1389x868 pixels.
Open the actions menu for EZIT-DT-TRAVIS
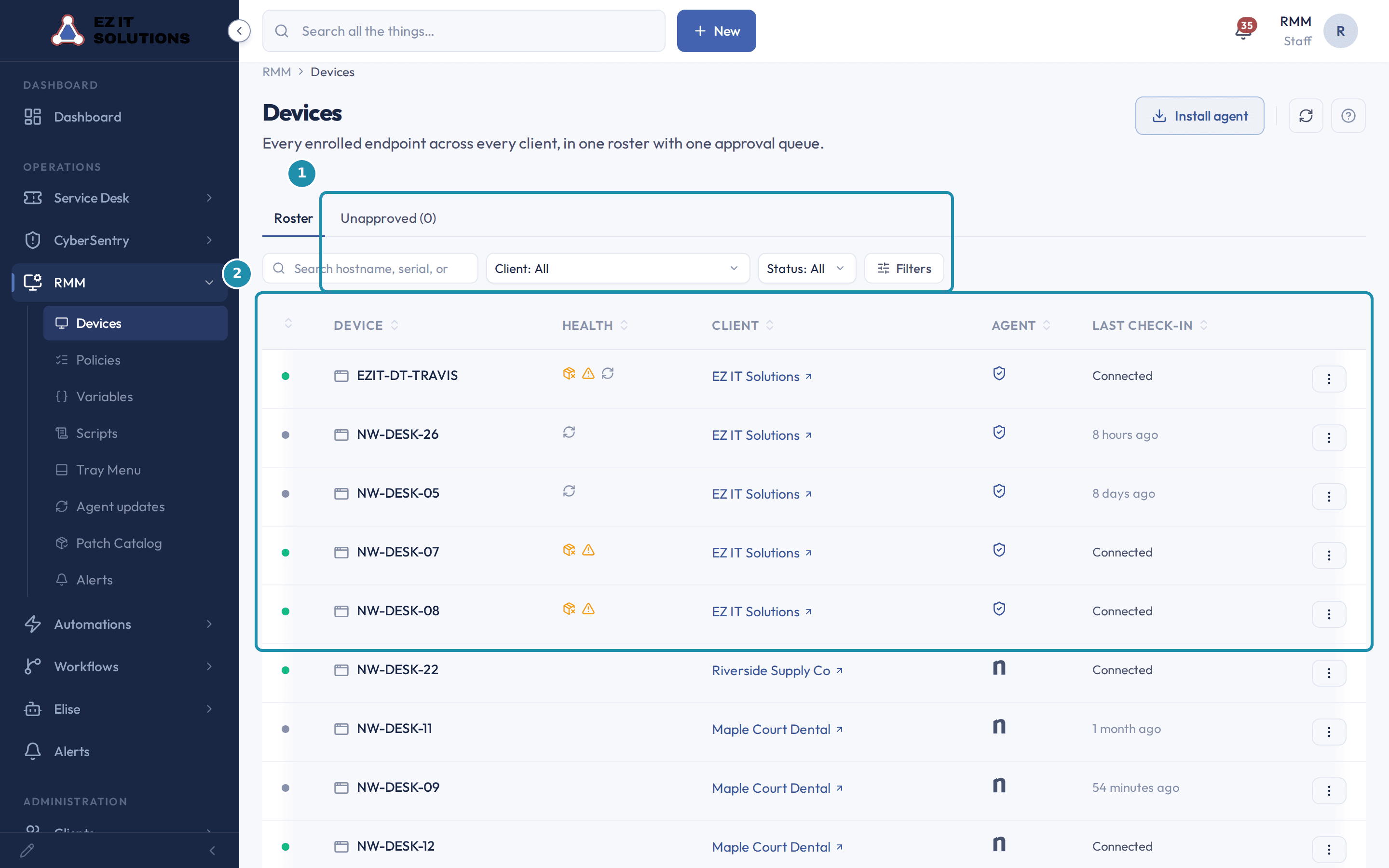[1329, 379]
